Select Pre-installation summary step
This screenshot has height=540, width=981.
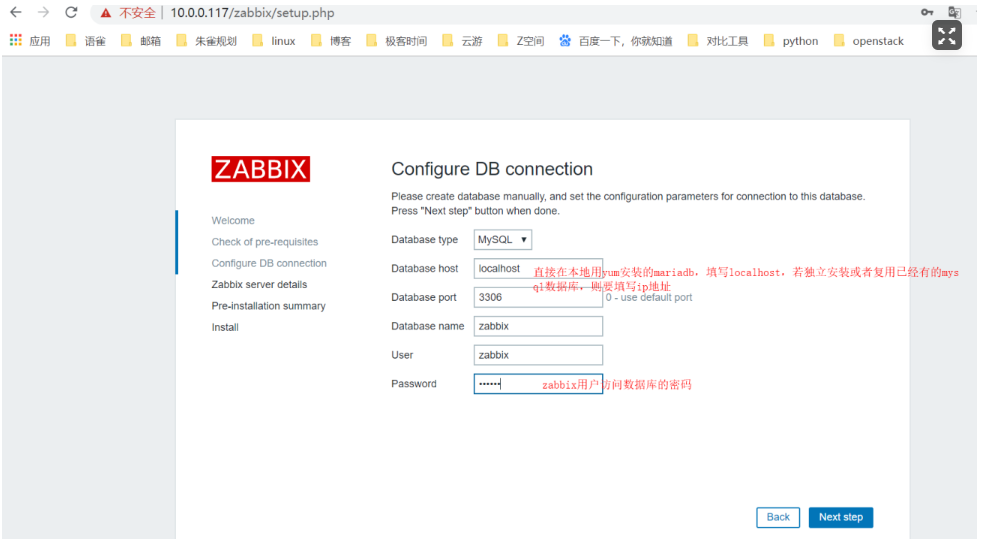click(268, 306)
